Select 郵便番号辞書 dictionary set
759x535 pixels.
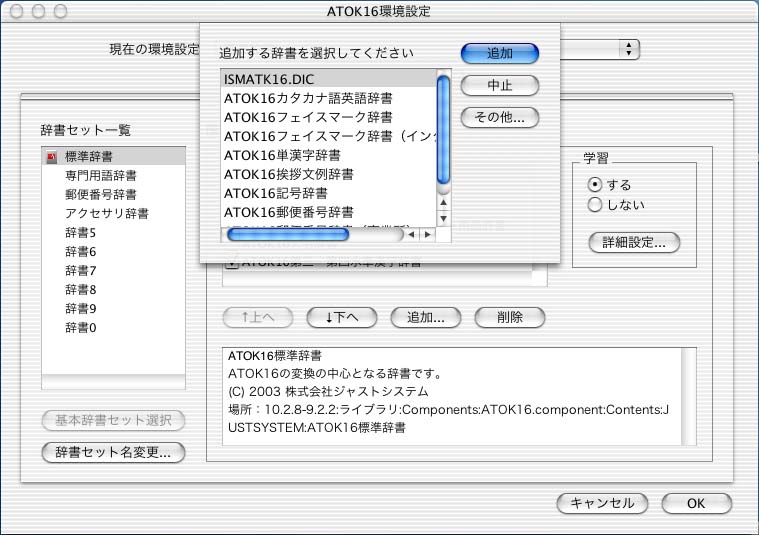click(113, 195)
